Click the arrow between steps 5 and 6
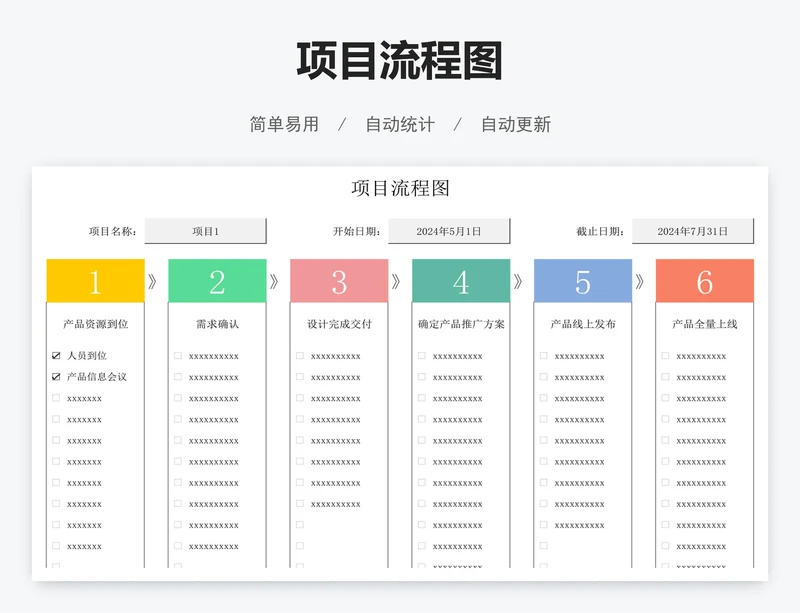The image size is (800, 613). [x=640, y=281]
